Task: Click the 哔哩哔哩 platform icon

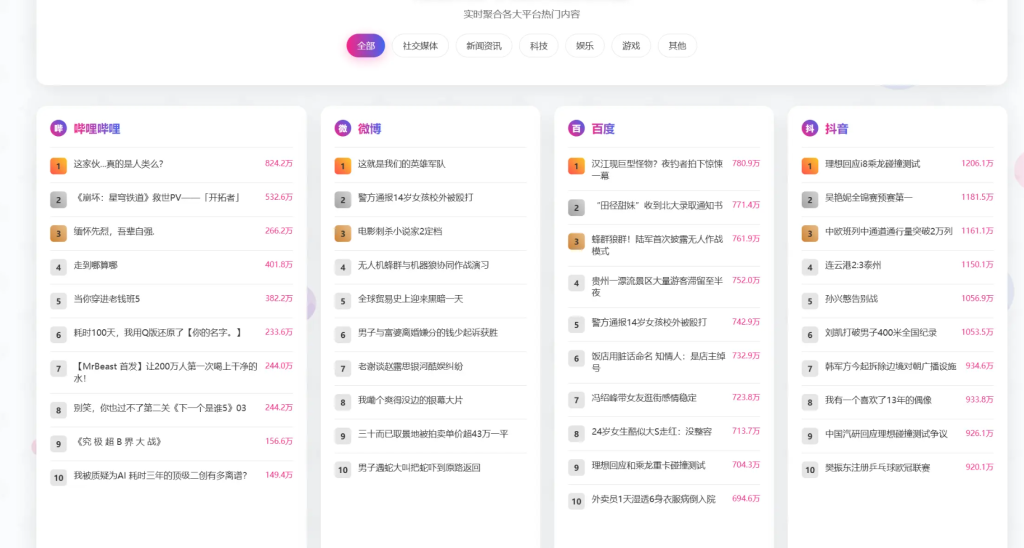Action: tap(58, 128)
